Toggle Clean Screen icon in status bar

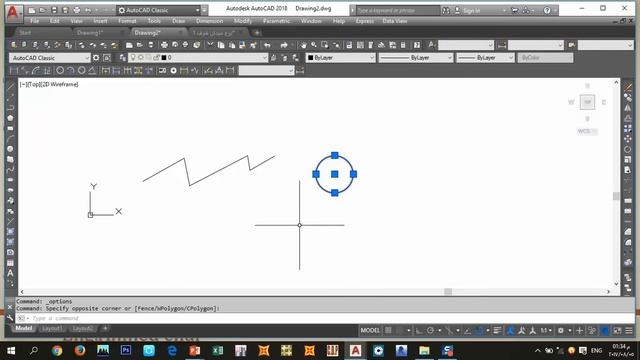618,331
